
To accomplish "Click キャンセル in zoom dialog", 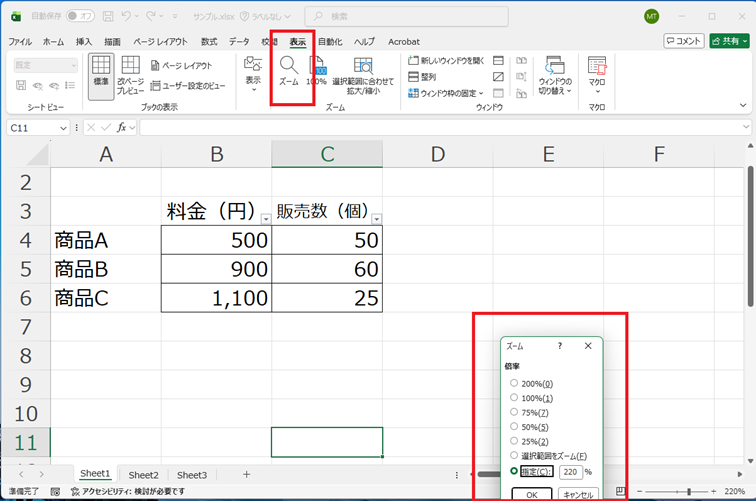I will (576, 494).
